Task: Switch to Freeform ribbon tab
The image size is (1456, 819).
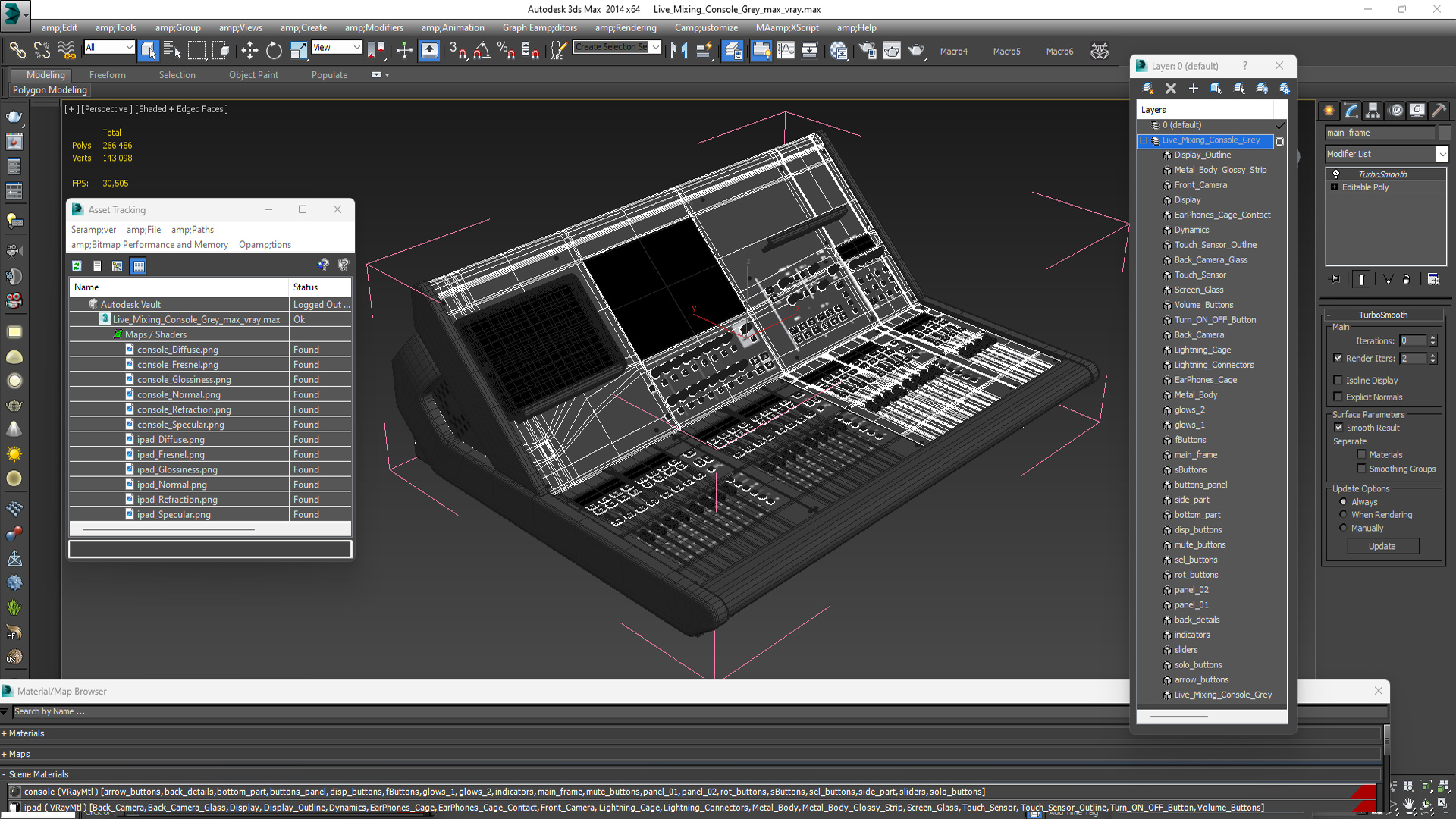Action: [108, 75]
